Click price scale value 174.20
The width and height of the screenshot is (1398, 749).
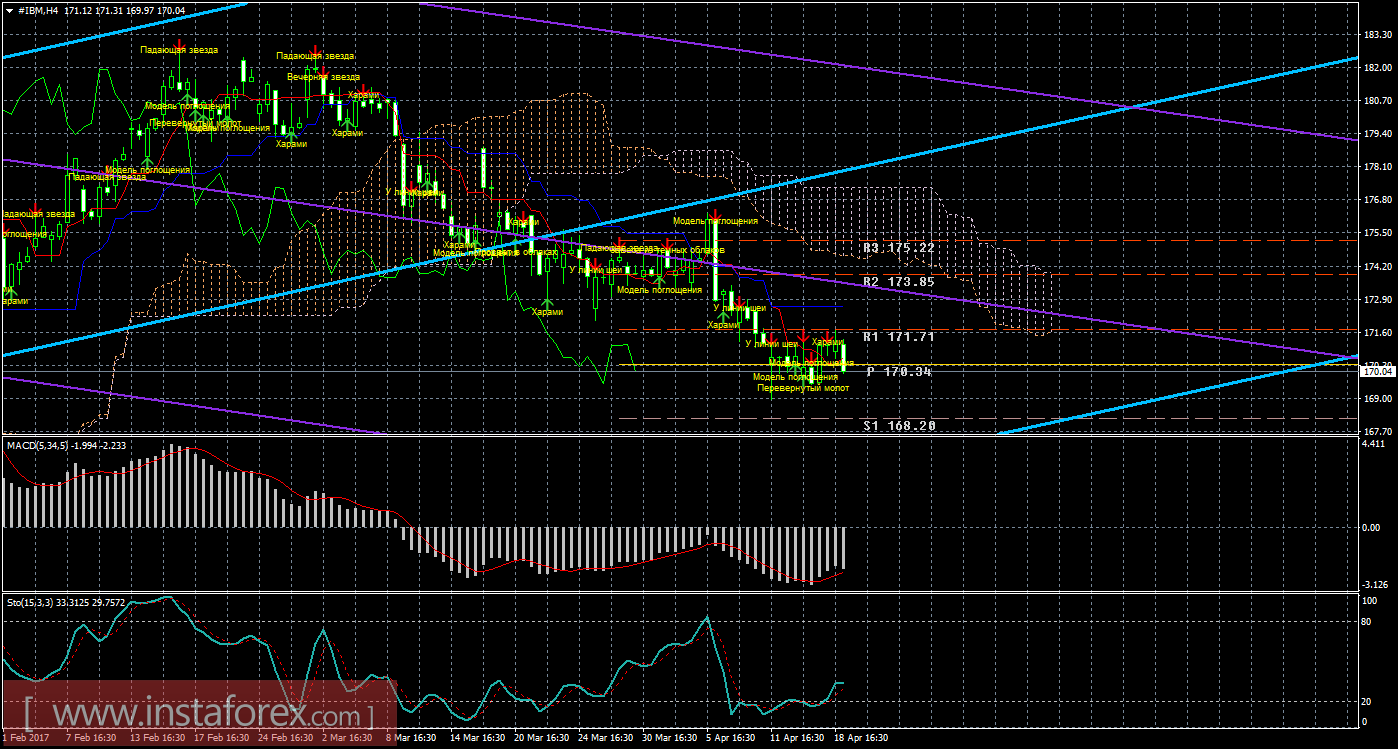pyautogui.click(x=1378, y=266)
